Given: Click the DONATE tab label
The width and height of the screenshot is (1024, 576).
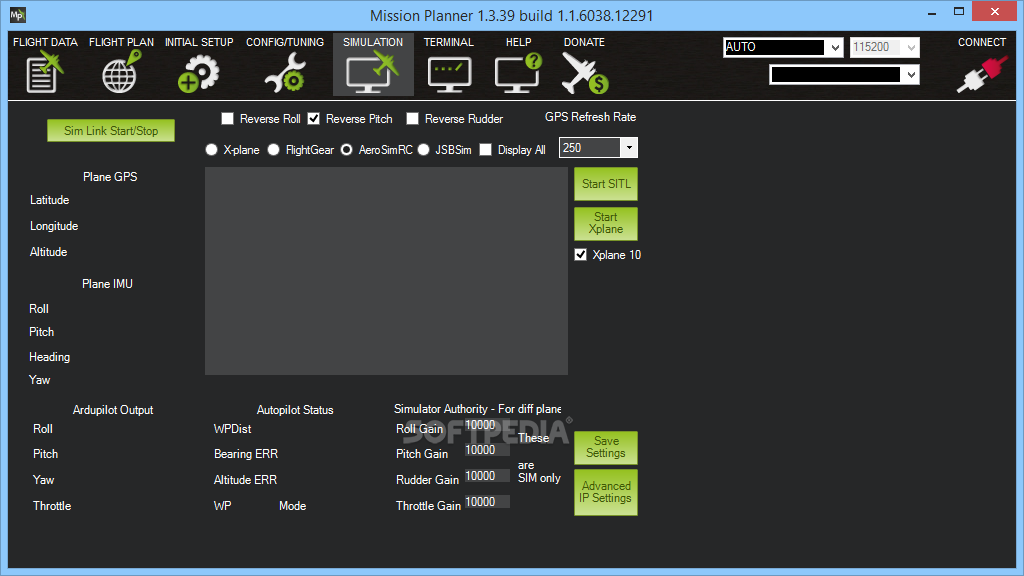Looking at the screenshot, I should 584,42.
